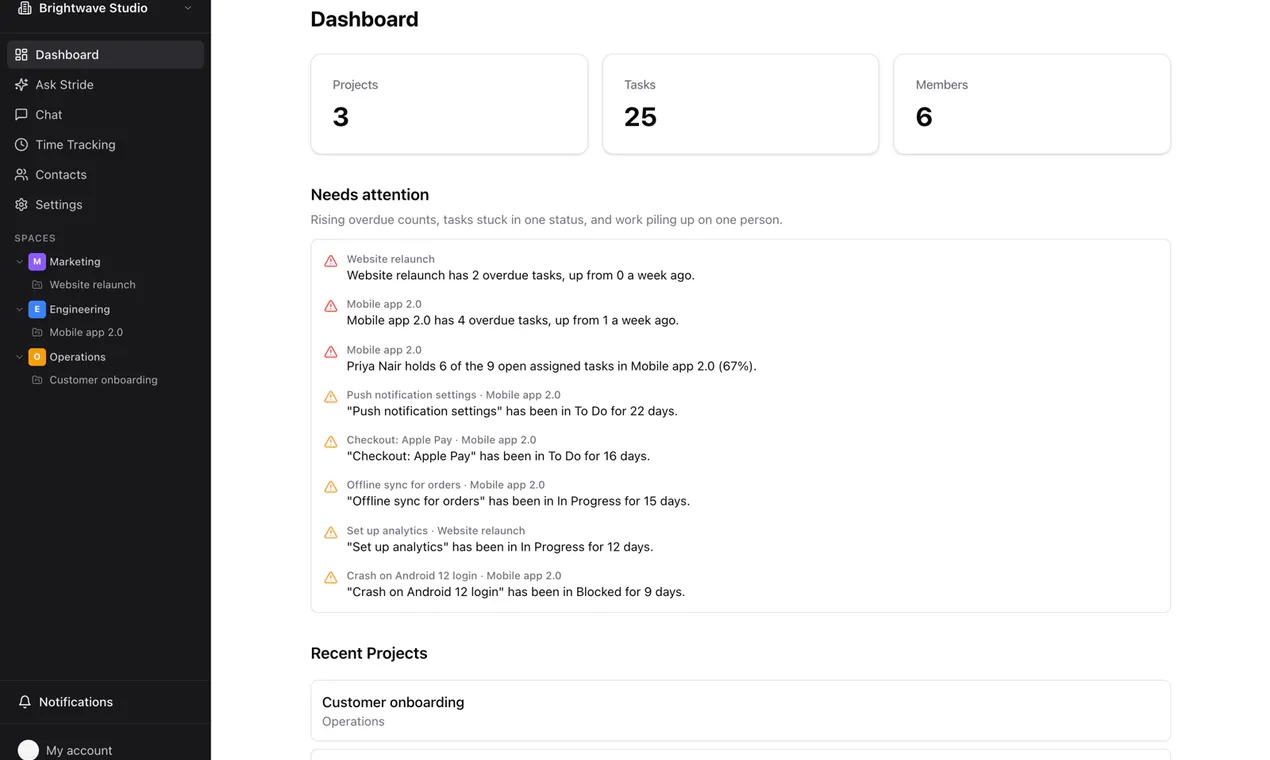Open Time Tracking page
This screenshot has width=1270, height=760.
[105, 145]
